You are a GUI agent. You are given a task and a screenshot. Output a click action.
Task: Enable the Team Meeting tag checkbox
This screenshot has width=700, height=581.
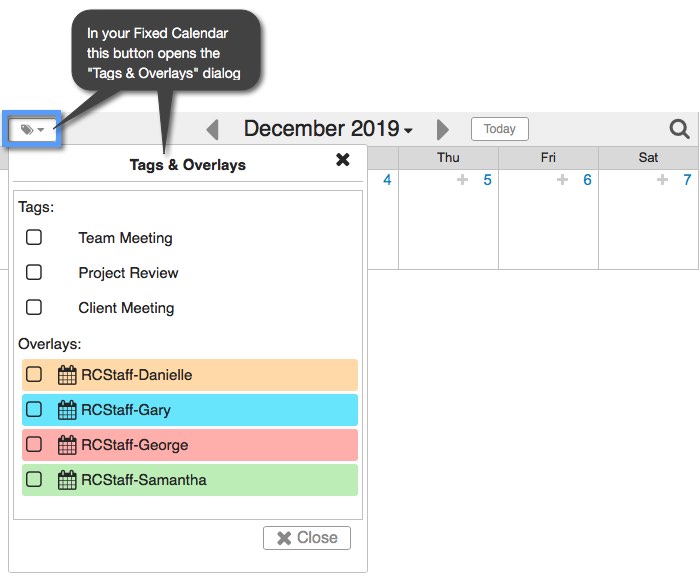coord(34,237)
